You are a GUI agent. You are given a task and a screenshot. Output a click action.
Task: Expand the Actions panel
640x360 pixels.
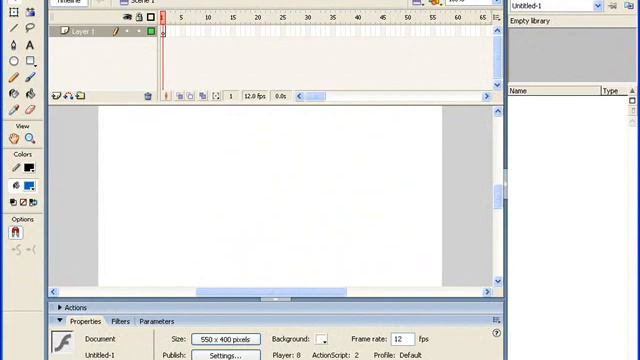(60, 307)
